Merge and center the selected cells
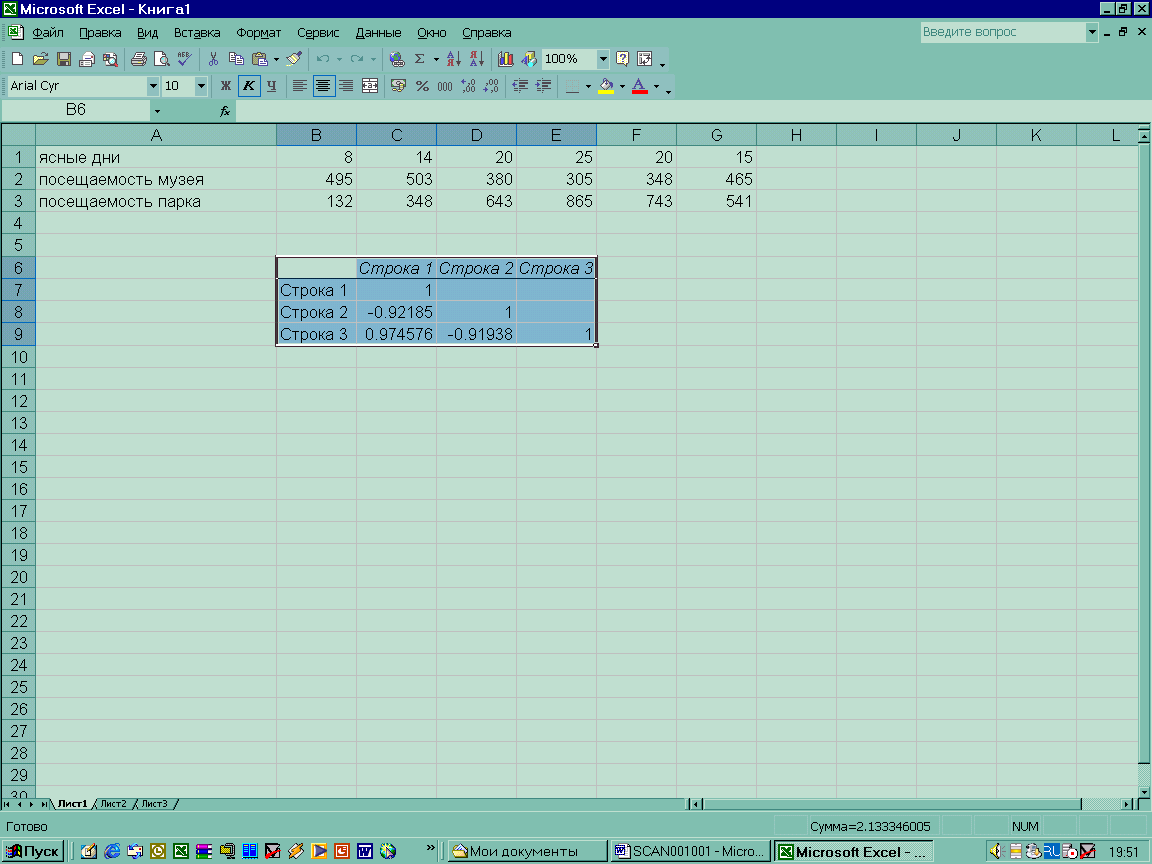 (370, 86)
